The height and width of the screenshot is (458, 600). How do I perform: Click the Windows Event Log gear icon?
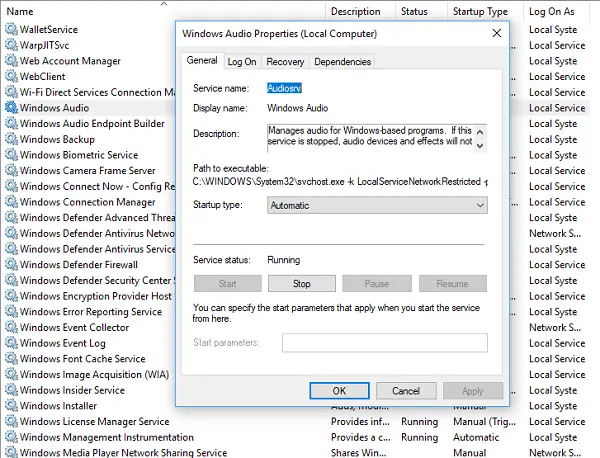coord(11,343)
